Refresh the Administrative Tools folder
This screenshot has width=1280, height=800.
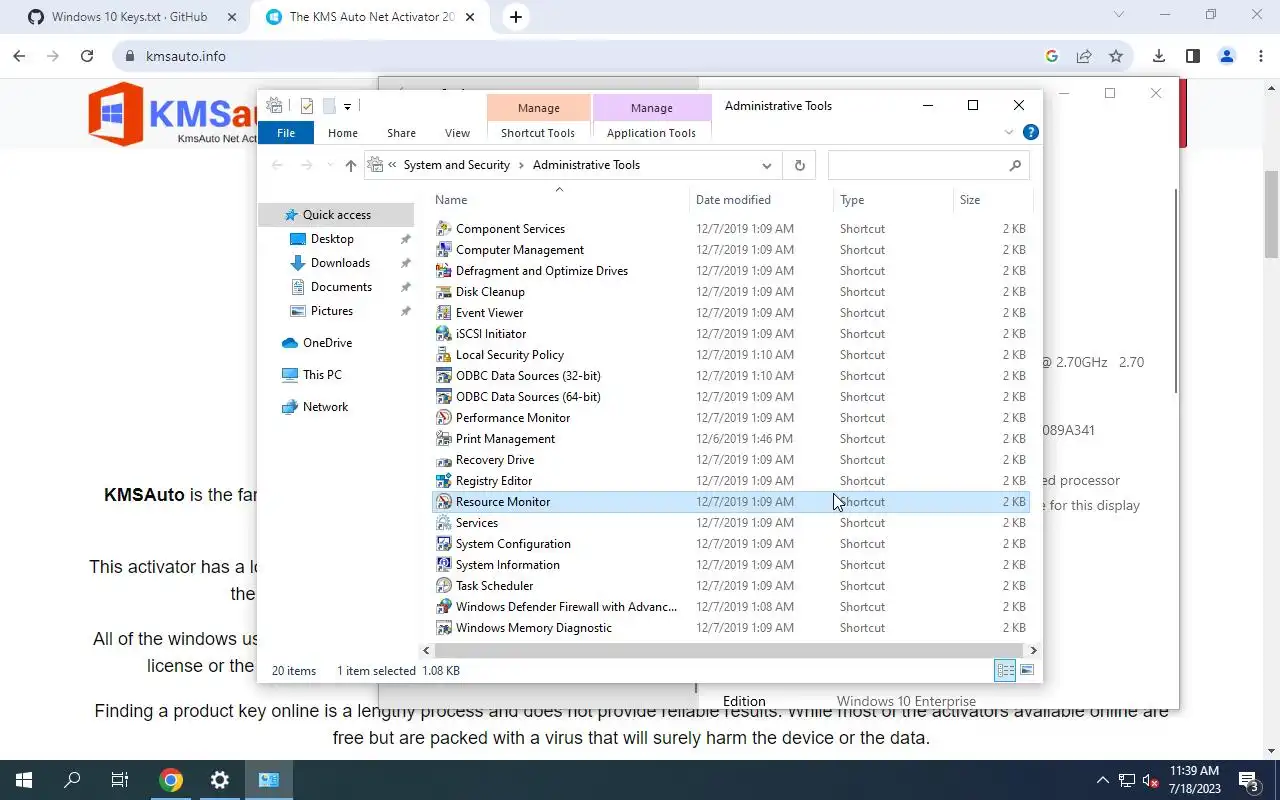[799, 166]
